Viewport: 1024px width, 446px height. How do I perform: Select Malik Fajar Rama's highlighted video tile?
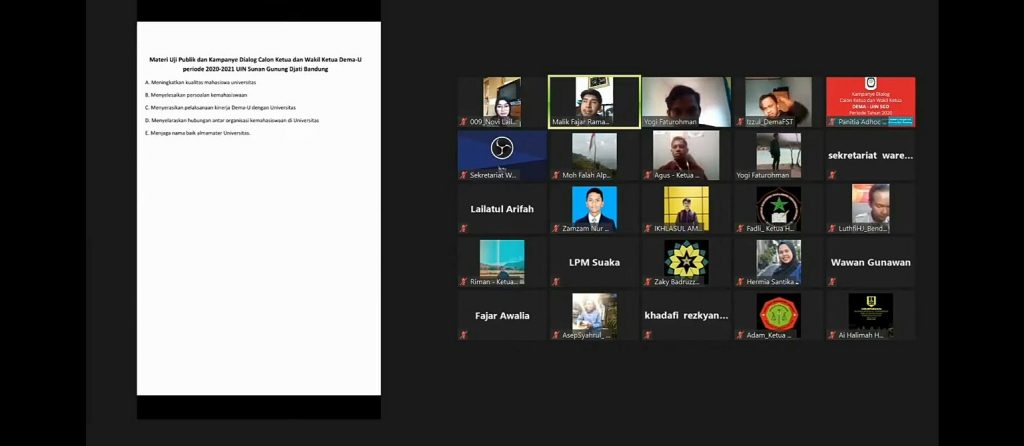click(594, 102)
